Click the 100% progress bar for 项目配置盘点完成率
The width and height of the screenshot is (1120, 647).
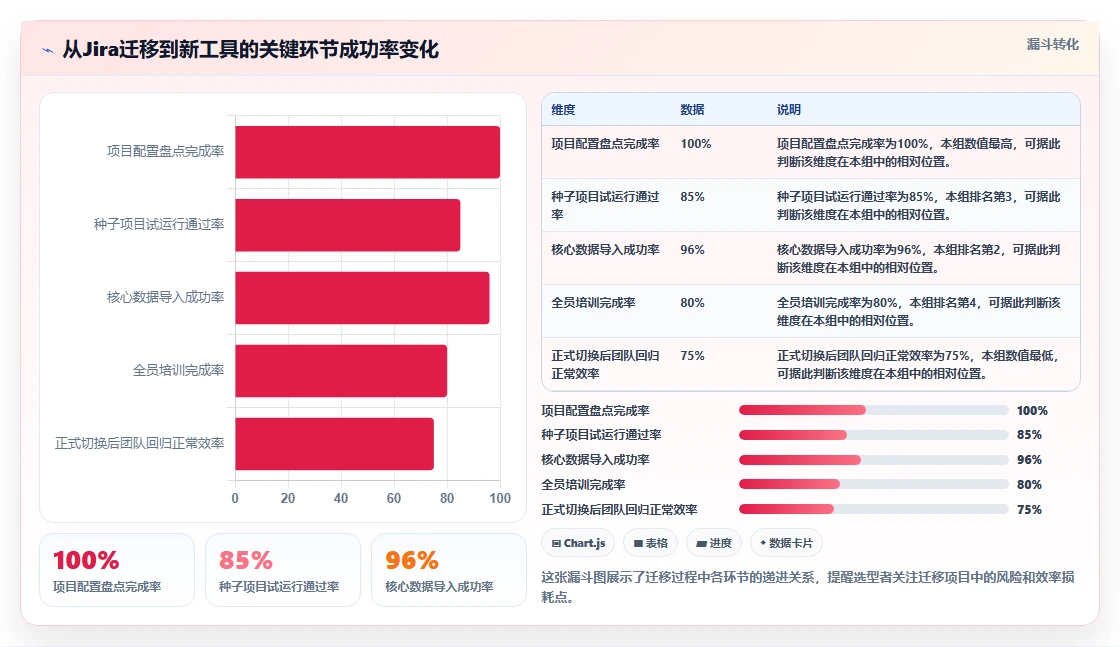[x=874, y=410]
